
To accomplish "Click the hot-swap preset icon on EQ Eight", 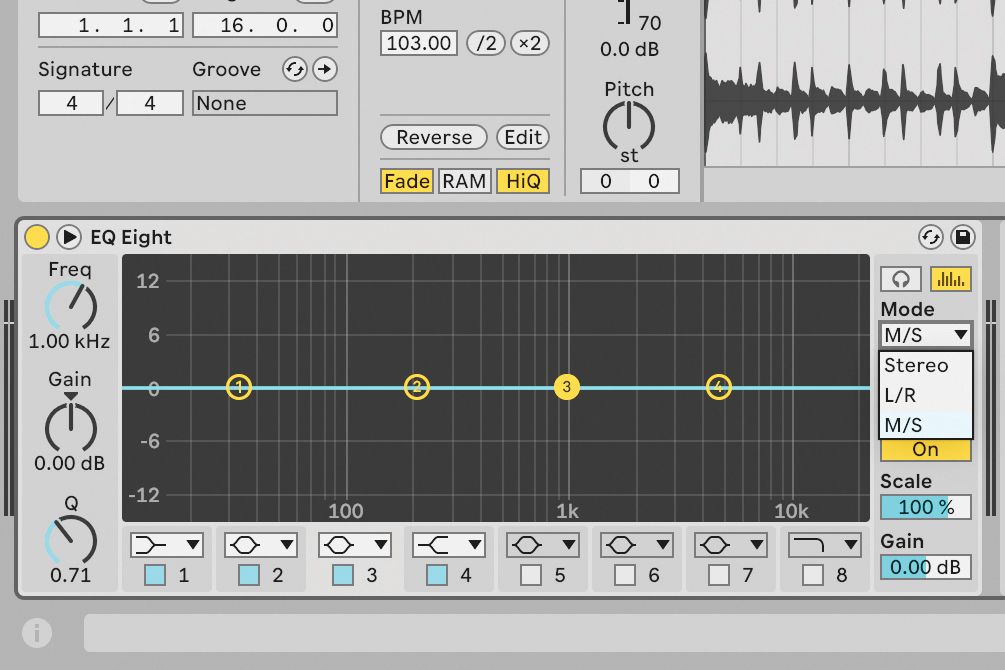I will (932, 237).
